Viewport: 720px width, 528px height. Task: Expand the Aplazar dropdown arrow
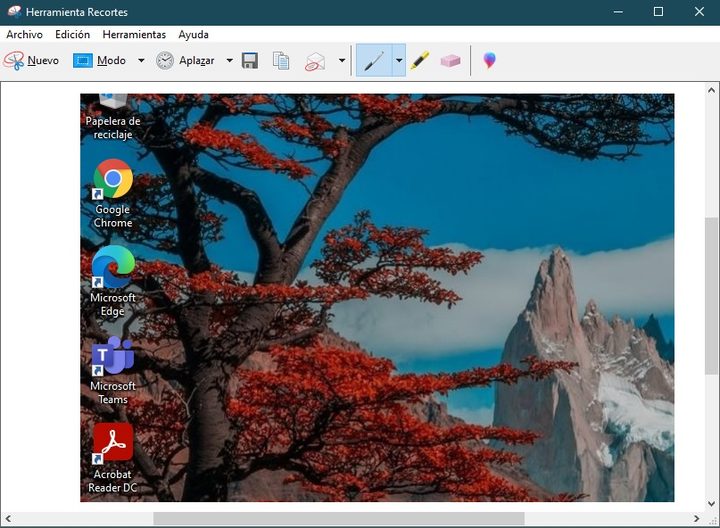coord(229,61)
